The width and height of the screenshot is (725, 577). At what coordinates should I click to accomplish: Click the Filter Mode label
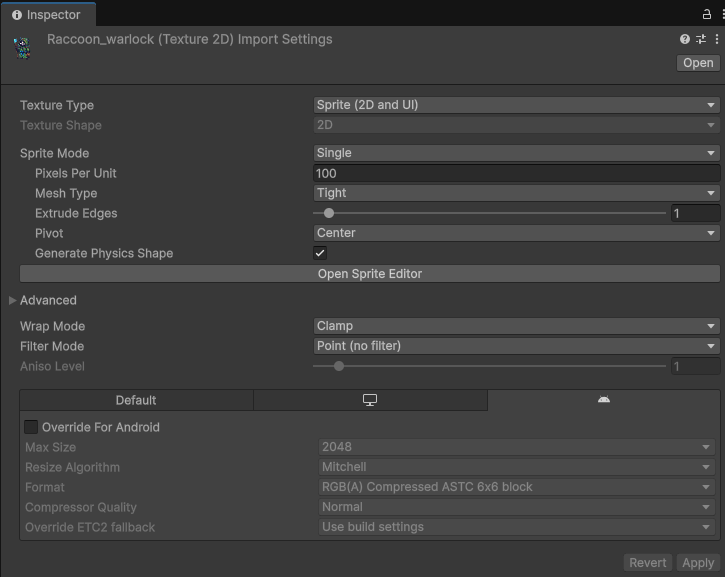pyautogui.click(x=52, y=346)
